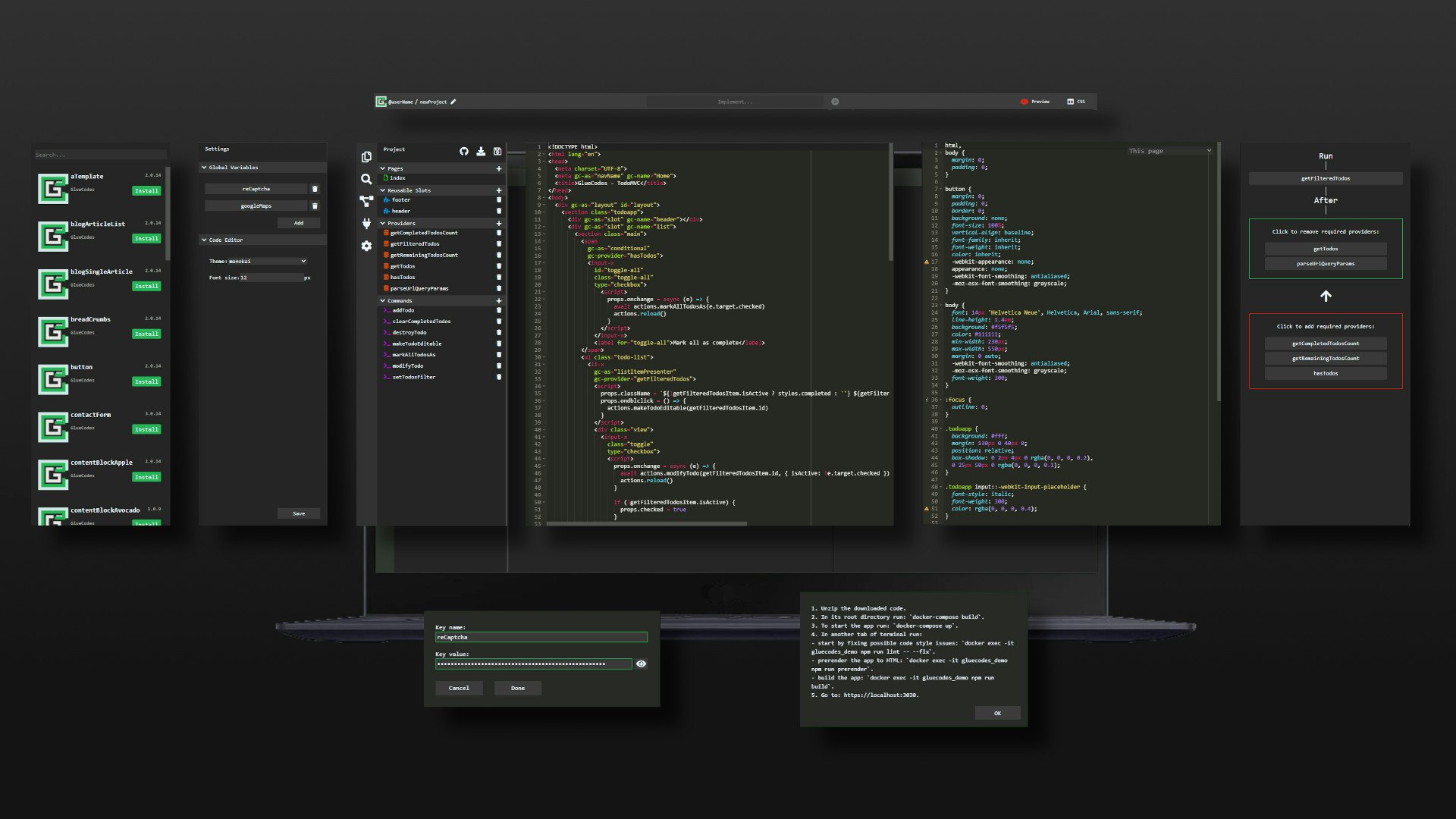Image resolution: width=1456 pixels, height=819 pixels.
Task: Toggle the Preview button in top bar
Action: tap(1035, 102)
